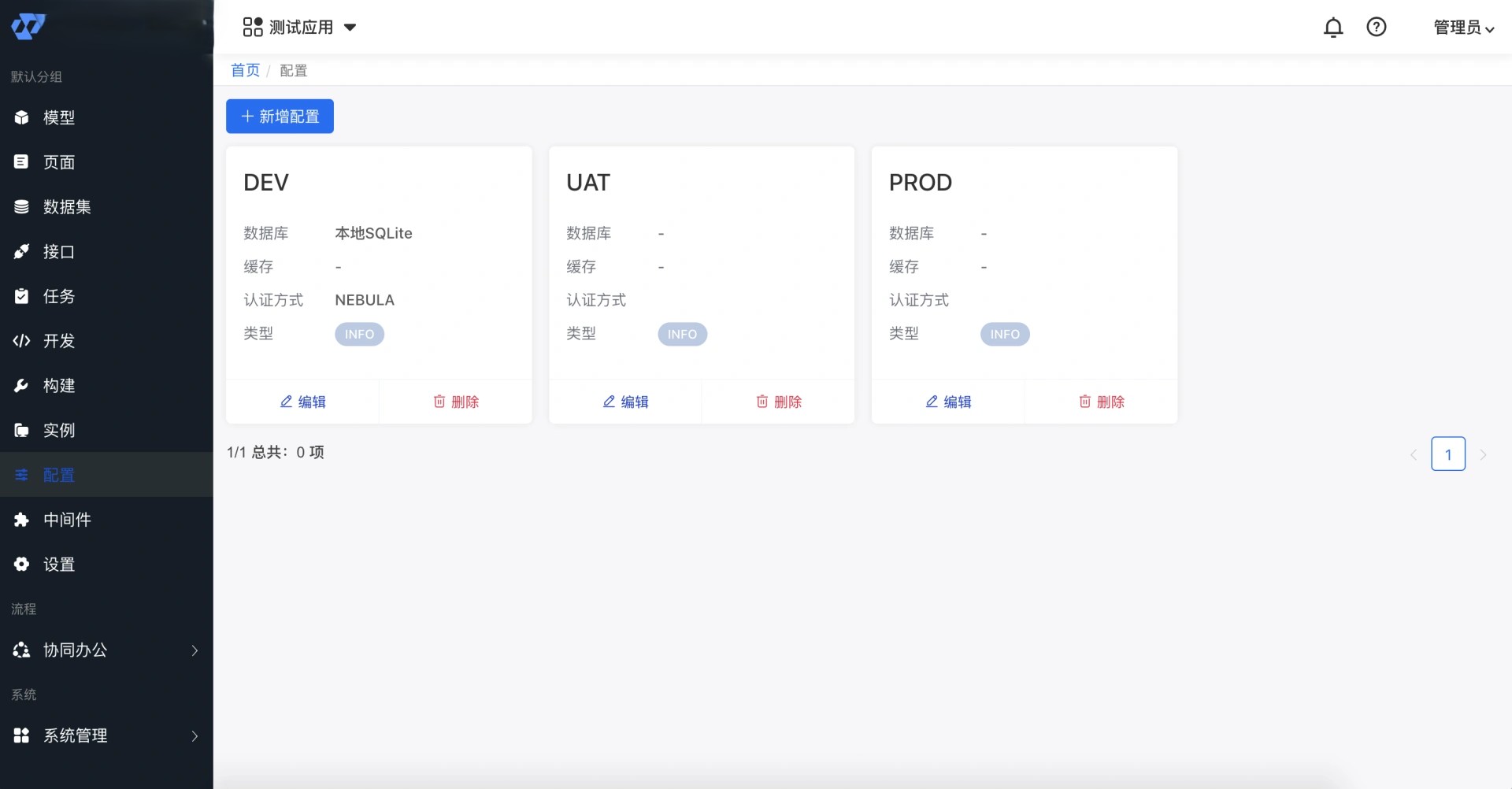The height and width of the screenshot is (789, 1512).
Task: Open the 管理员 user menu
Action: point(1464,28)
